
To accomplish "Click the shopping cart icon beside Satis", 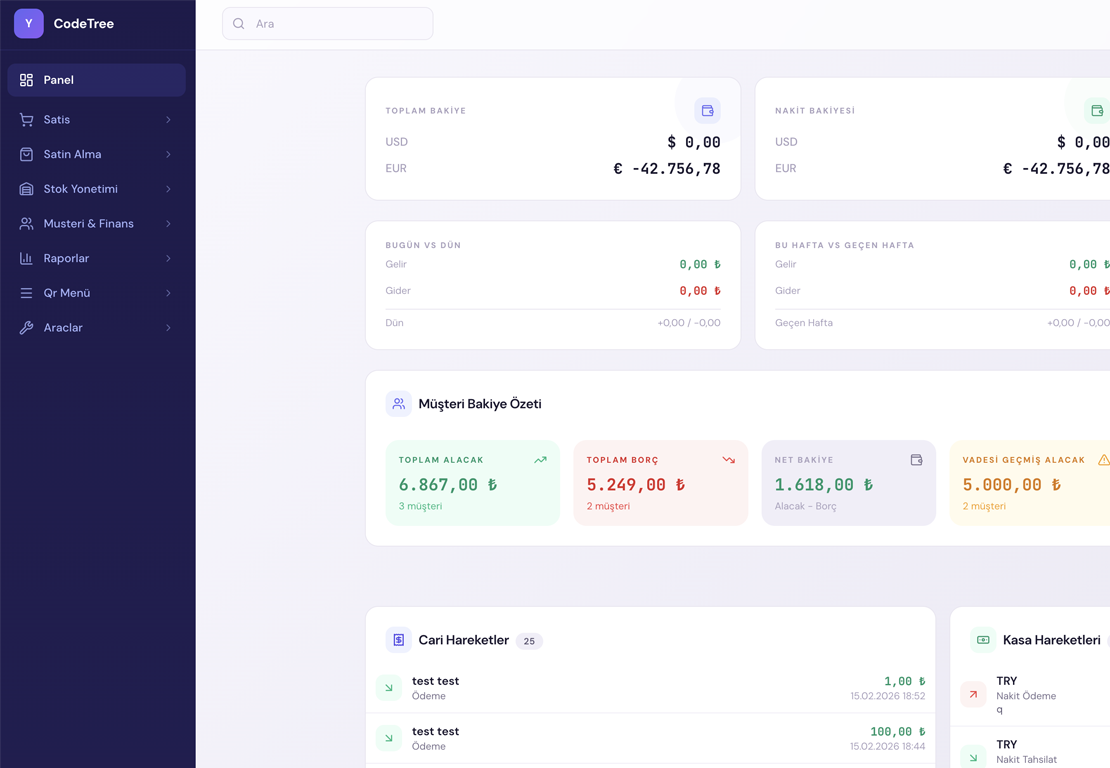I will (x=26, y=120).
